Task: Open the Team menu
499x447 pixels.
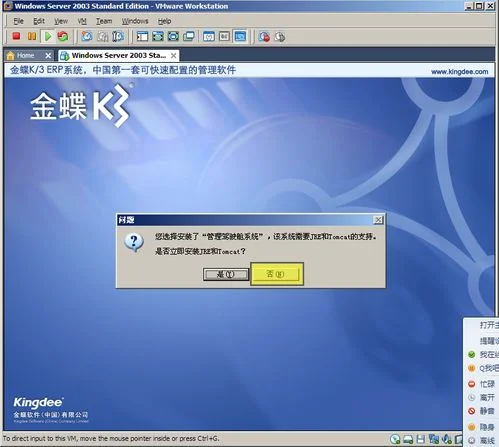Action: coord(104,21)
